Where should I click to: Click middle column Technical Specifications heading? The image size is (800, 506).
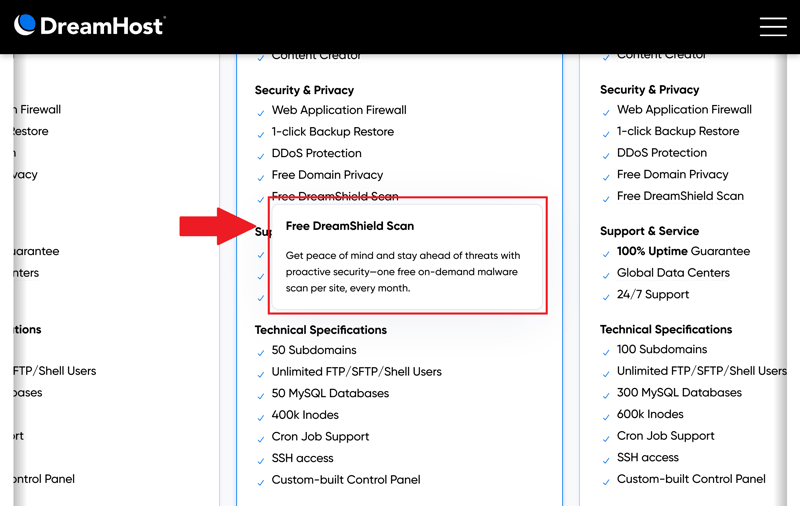pos(320,330)
